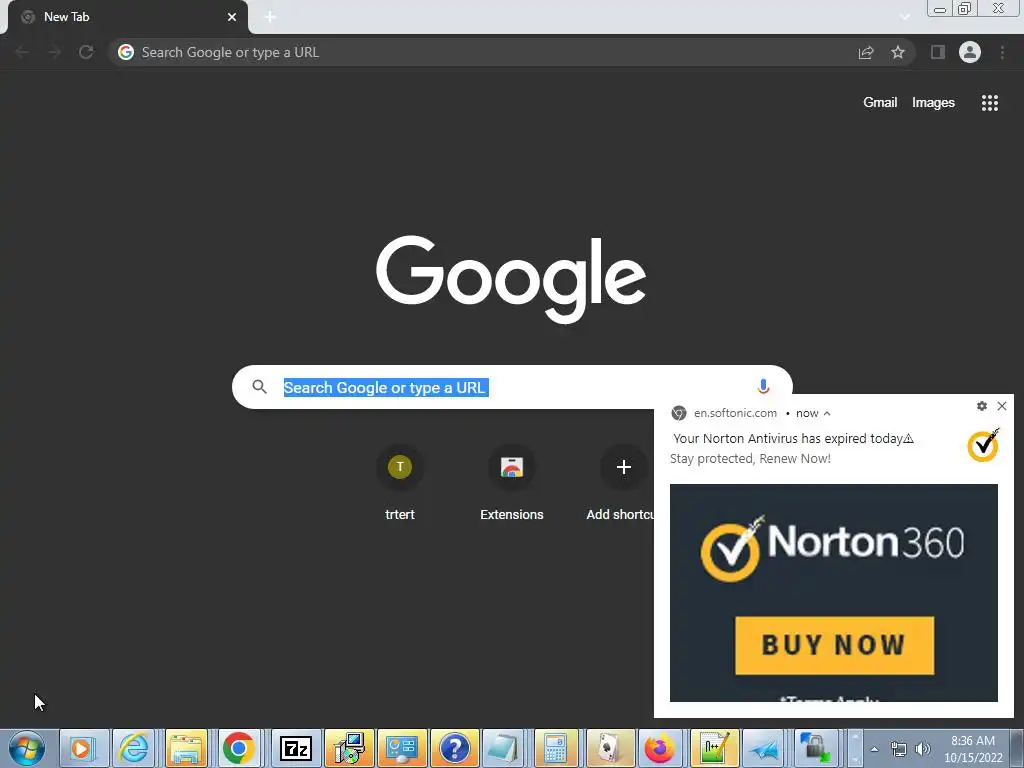
Task: Open Notepad from taskbar
Action: tap(503, 748)
